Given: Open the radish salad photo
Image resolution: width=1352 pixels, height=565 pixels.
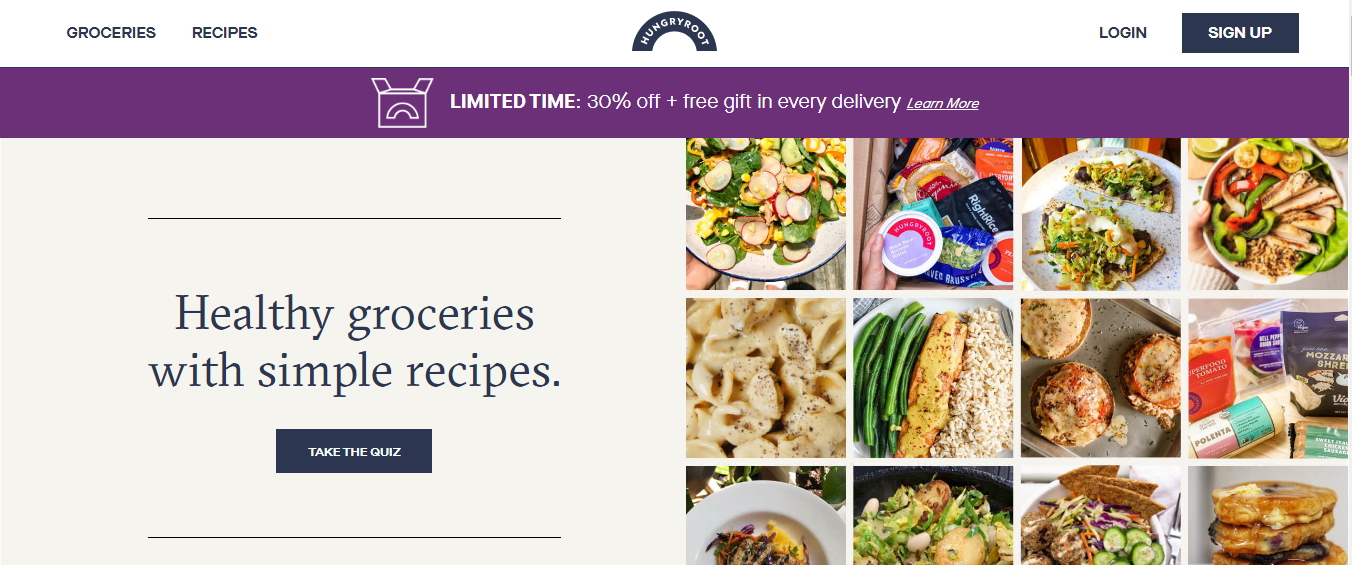Looking at the screenshot, I should 766,214.
